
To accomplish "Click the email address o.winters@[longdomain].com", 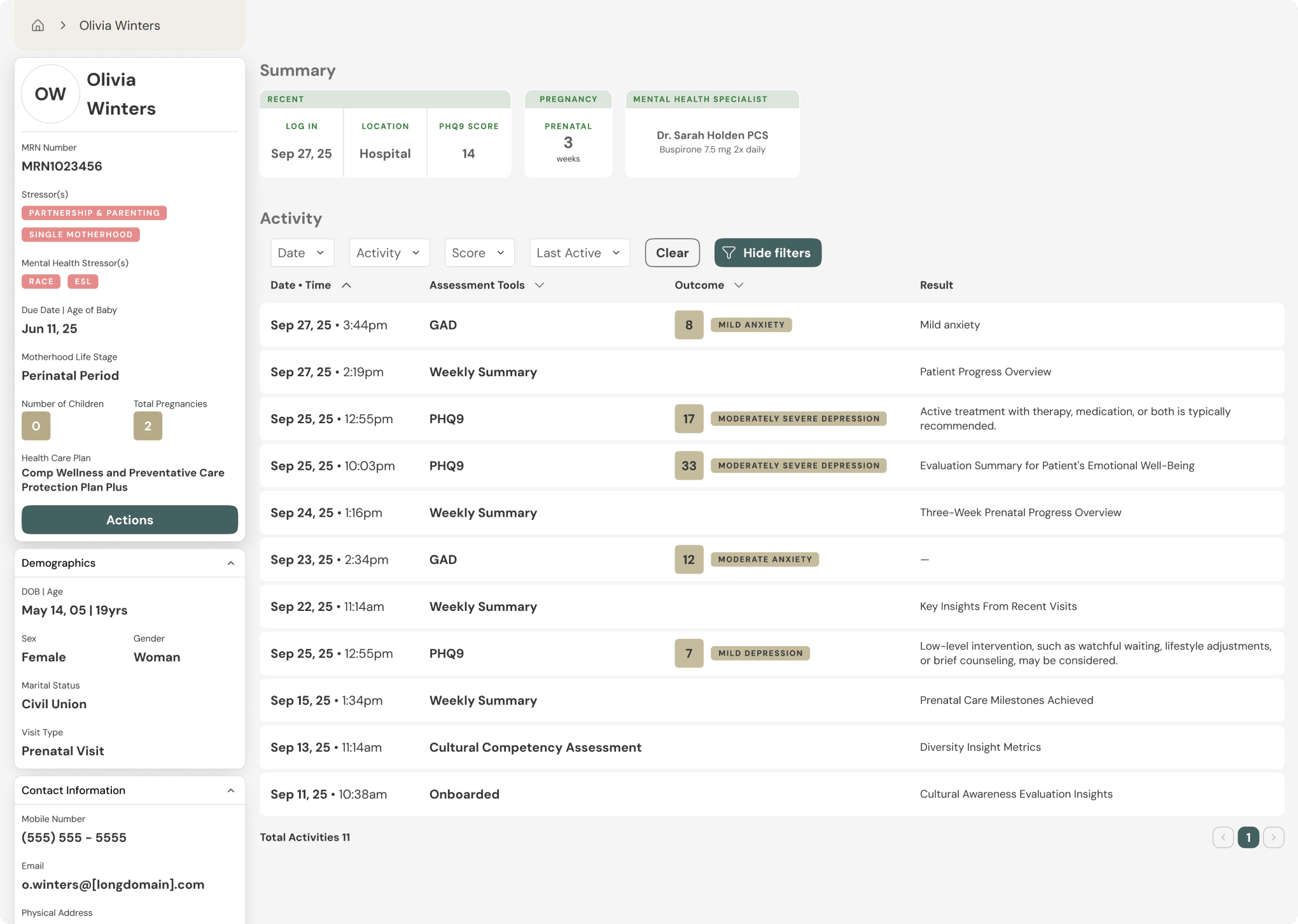I will (x=113, y=884).
